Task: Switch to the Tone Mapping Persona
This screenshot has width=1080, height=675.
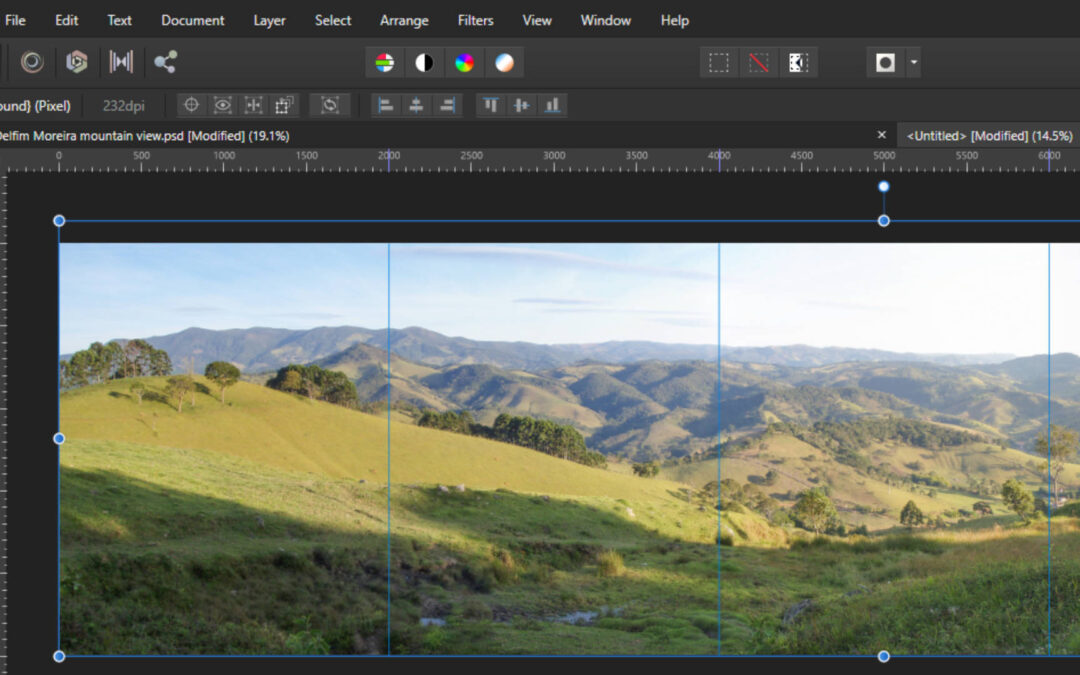Action: point(121,62)
